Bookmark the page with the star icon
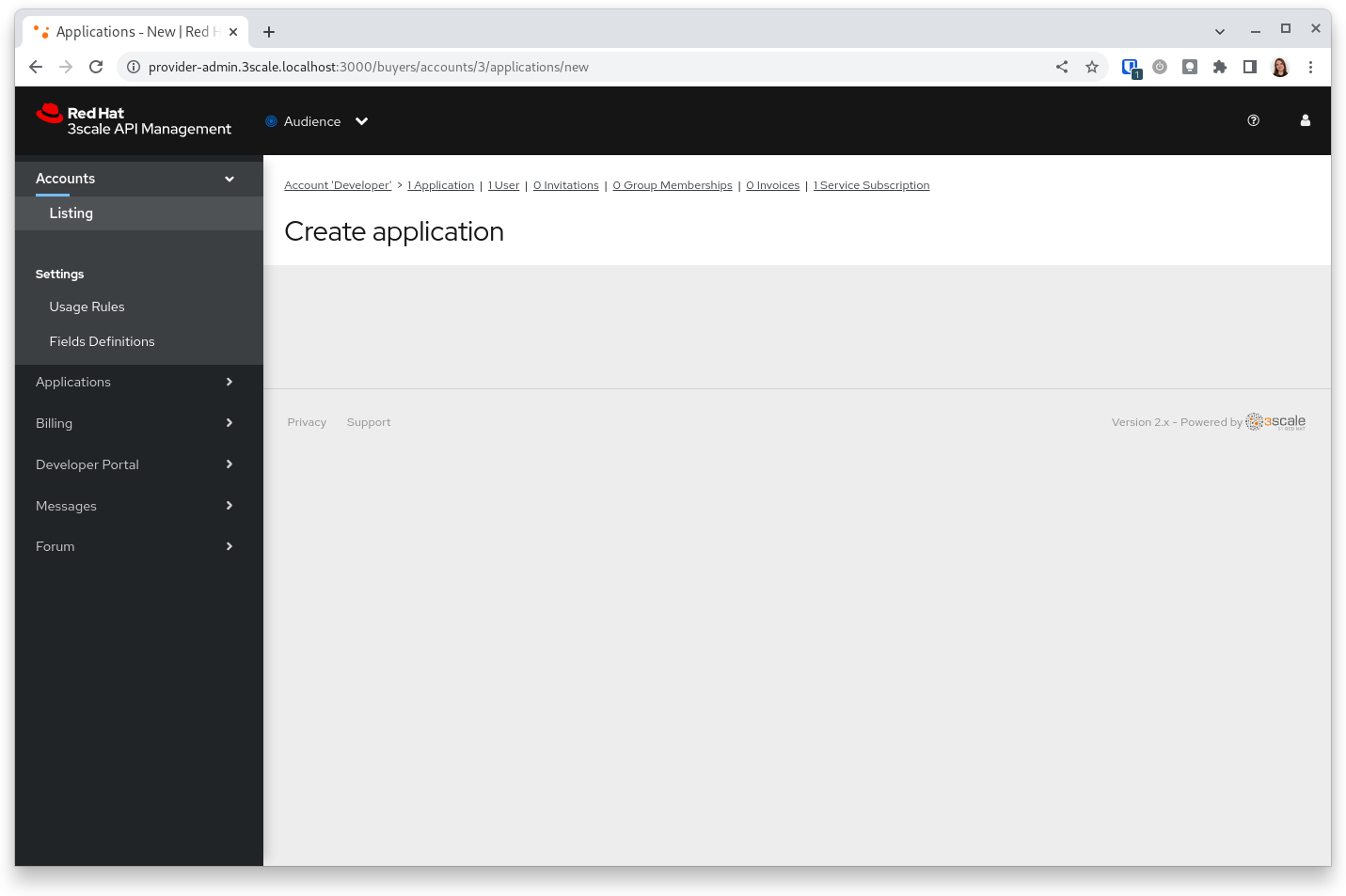The image size is (1346, 896). (1092, 67)
